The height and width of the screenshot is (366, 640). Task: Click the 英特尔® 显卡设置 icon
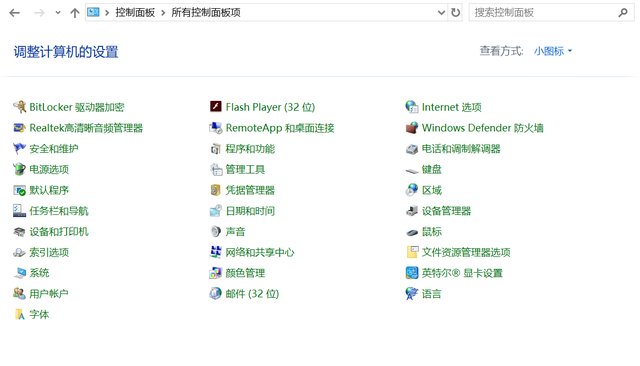click(412, 273)
